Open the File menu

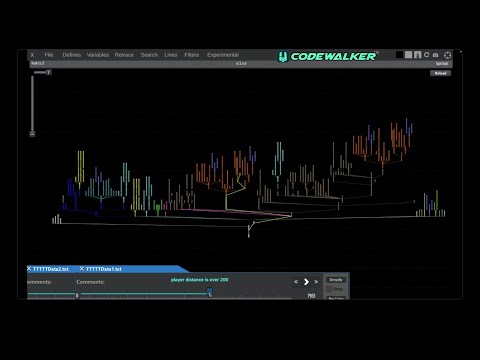(x=49, y=55)
